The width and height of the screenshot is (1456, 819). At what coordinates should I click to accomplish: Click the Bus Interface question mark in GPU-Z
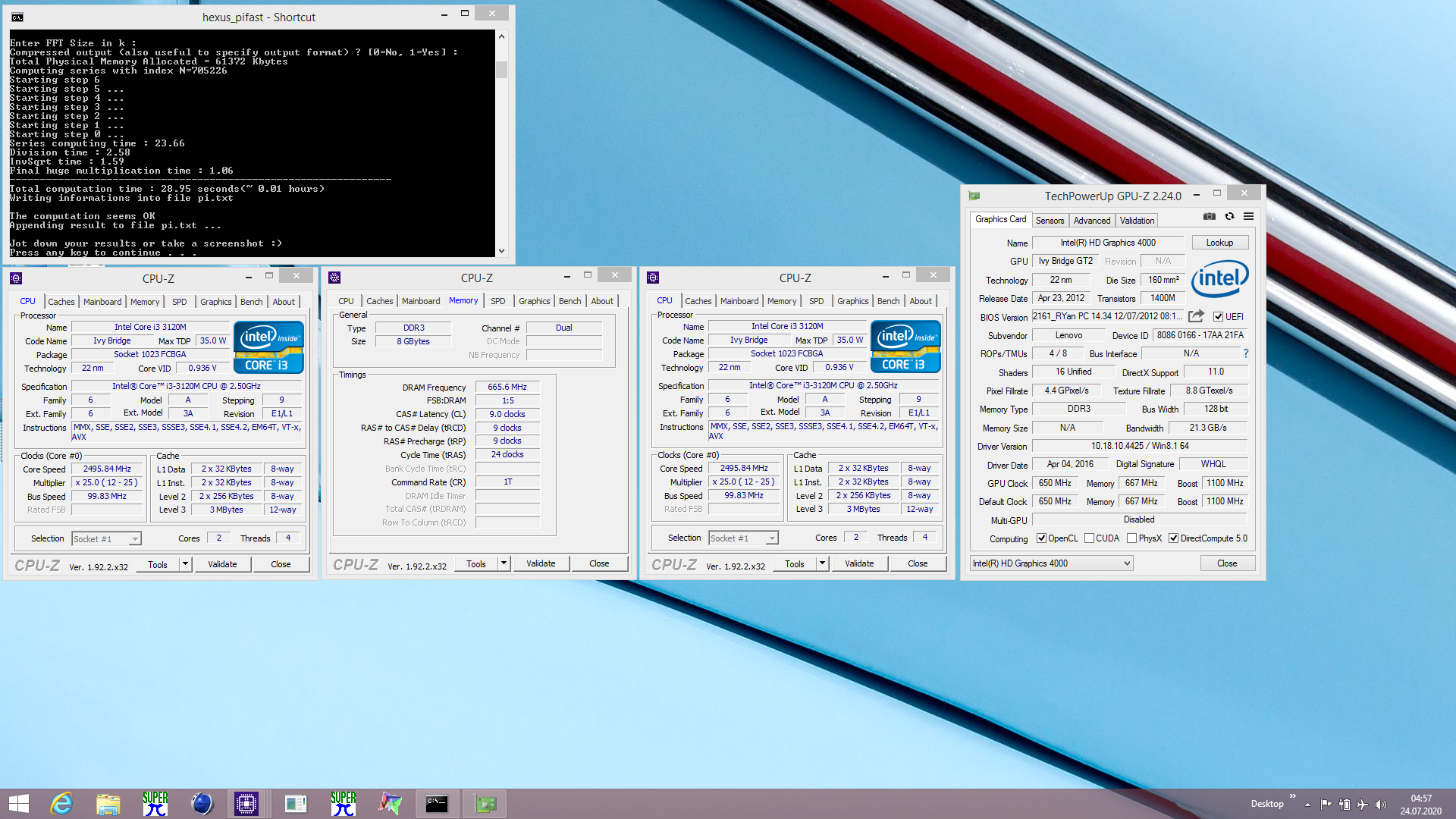(x=1245, y=353)
